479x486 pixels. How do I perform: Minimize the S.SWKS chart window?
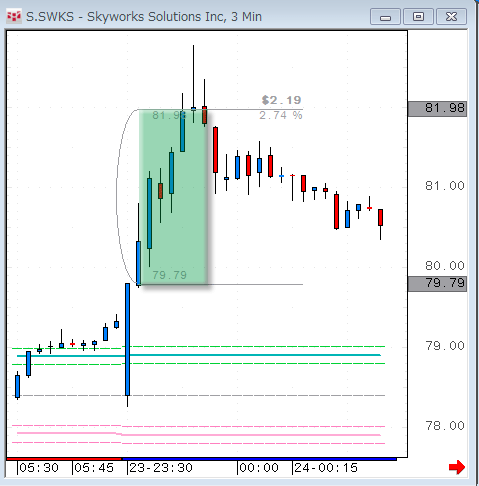pyautogui.click(x=385, y=17)
